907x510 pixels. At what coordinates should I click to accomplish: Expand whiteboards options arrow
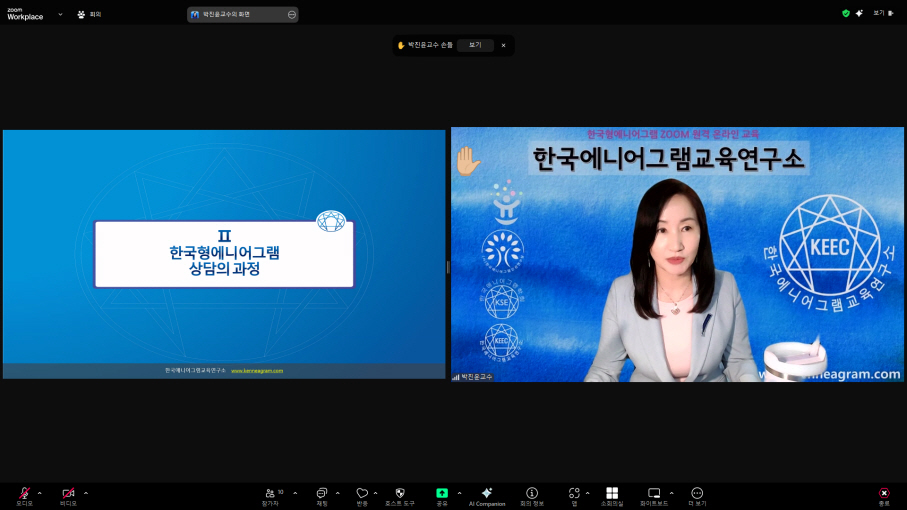(x=671, y=493)
